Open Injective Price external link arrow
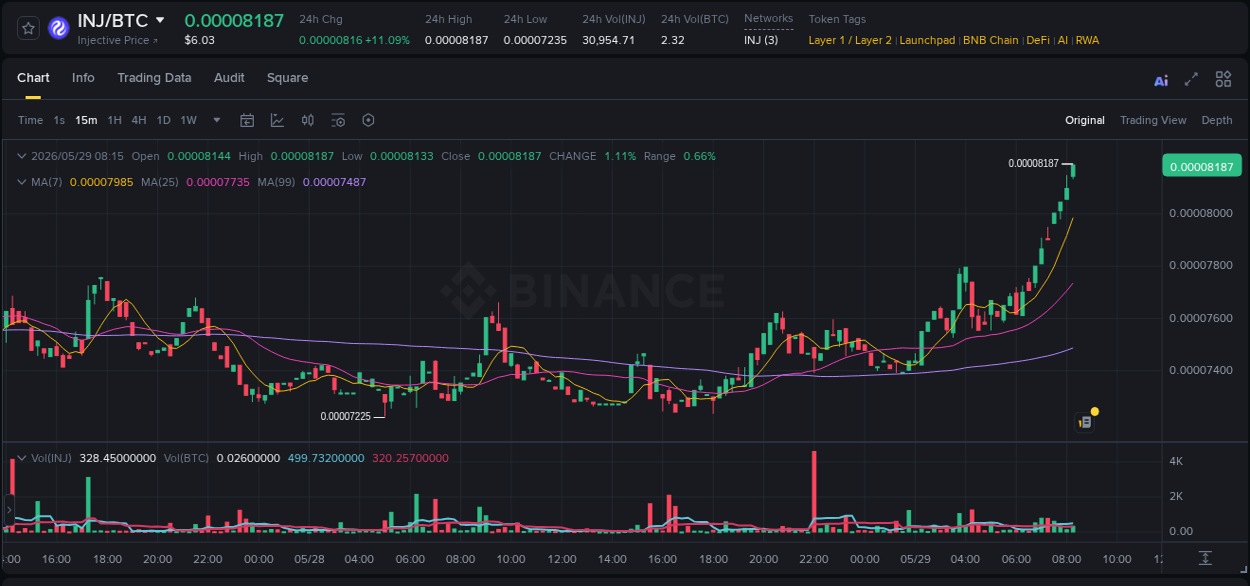 click(154, 41)
